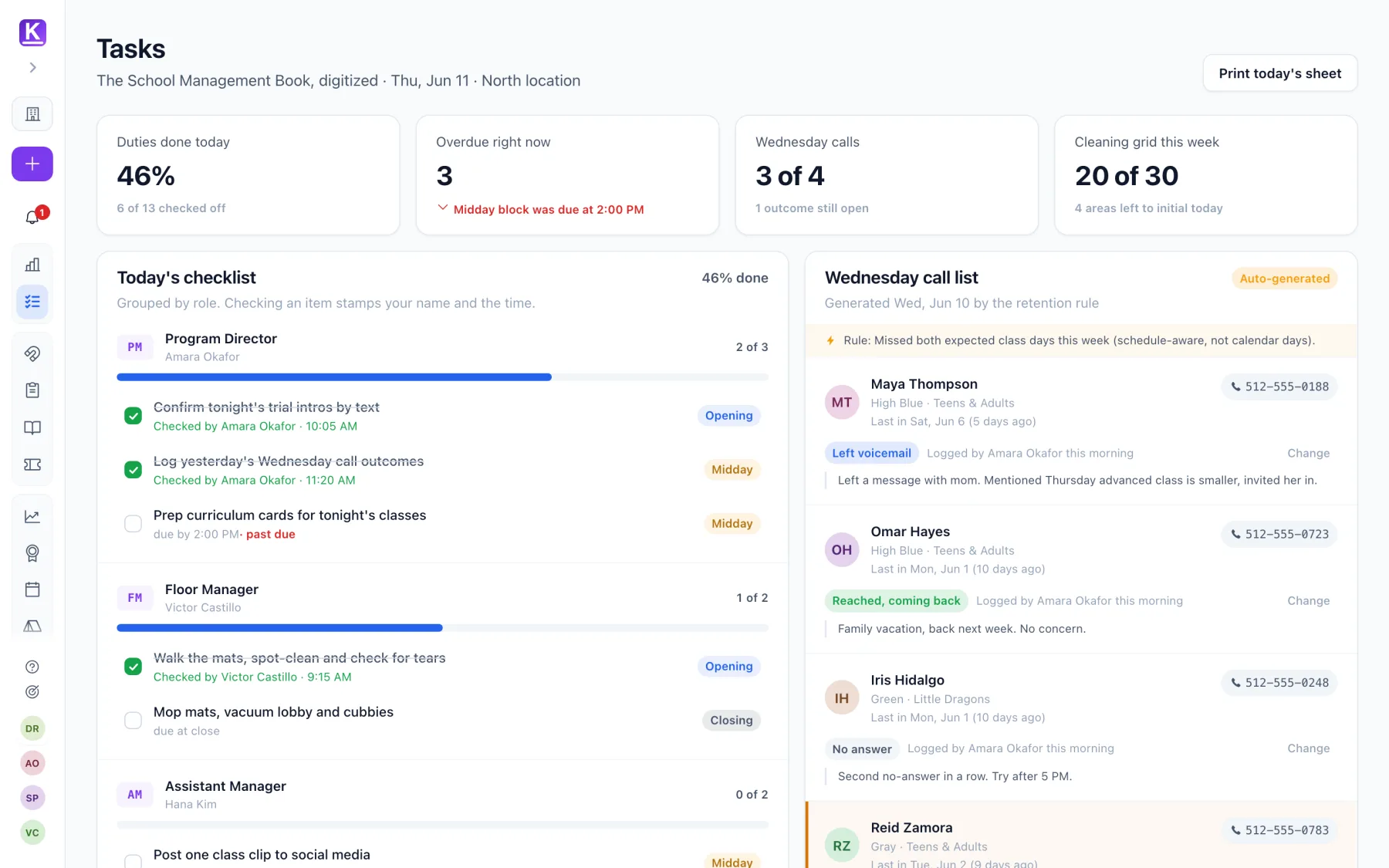
Task: Open the clipboard icon in sidebar
Action: (32, 390)
